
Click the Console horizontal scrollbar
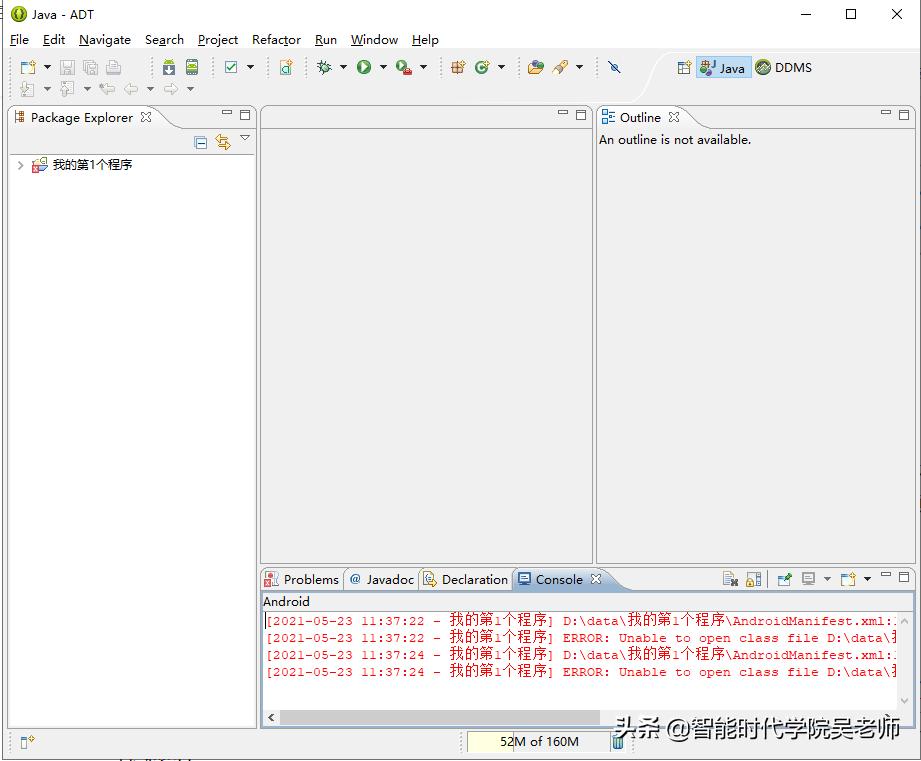440,717
